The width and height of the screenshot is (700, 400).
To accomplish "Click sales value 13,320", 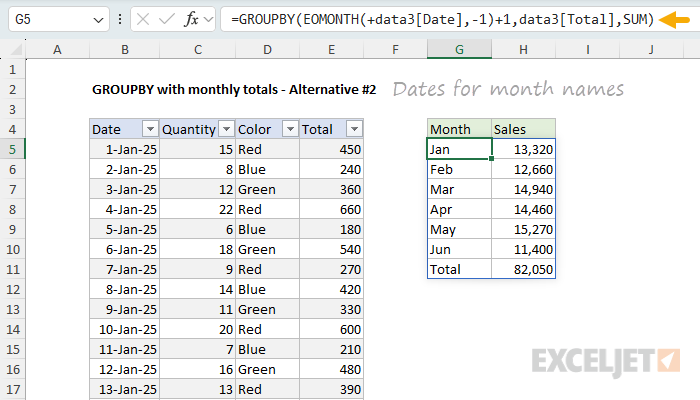I will pyautogui.click(x=524, y=149).
